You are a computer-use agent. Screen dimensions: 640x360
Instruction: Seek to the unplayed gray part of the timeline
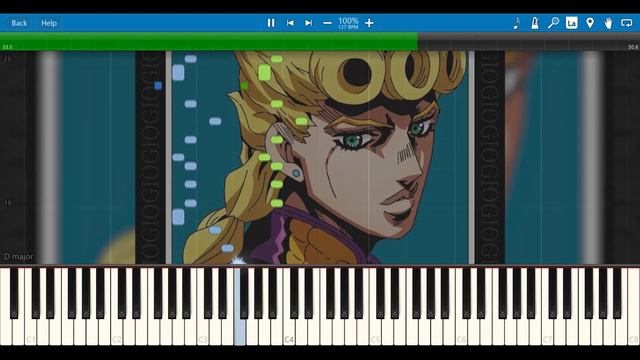(x=529, y=42)
